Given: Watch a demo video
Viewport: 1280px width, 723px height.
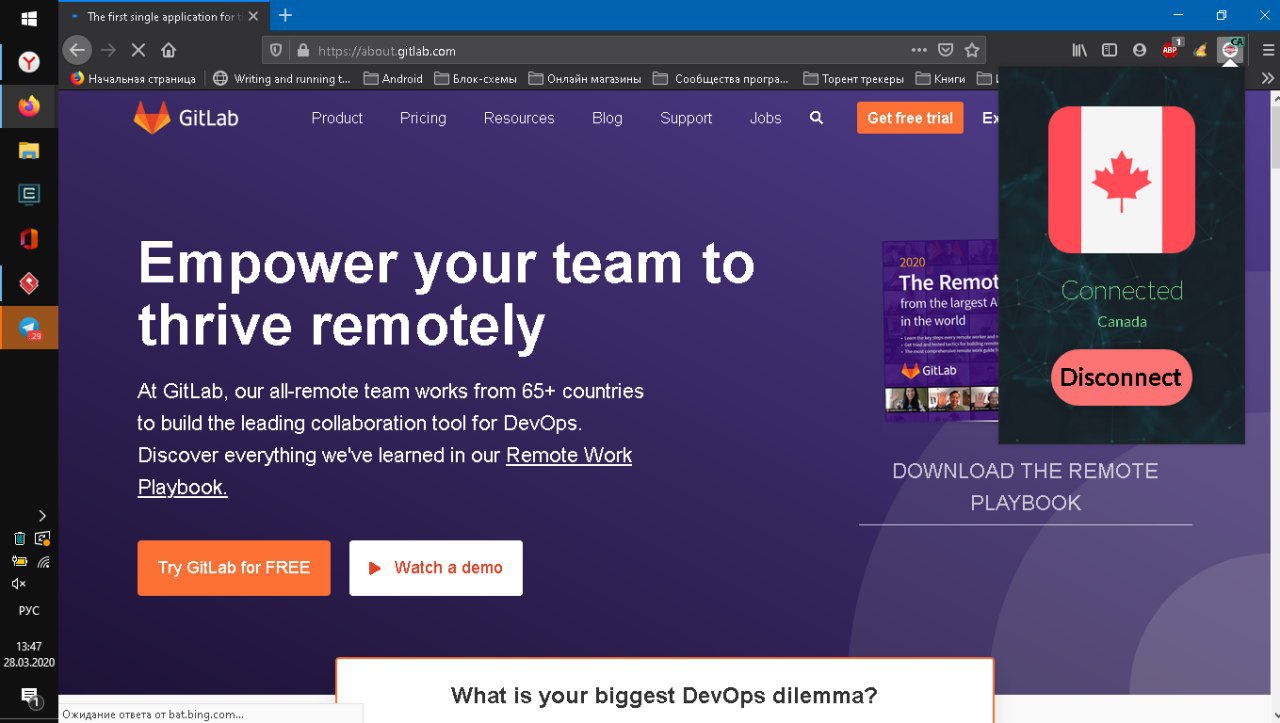Looking at the screenshot, I should [436, 568].
